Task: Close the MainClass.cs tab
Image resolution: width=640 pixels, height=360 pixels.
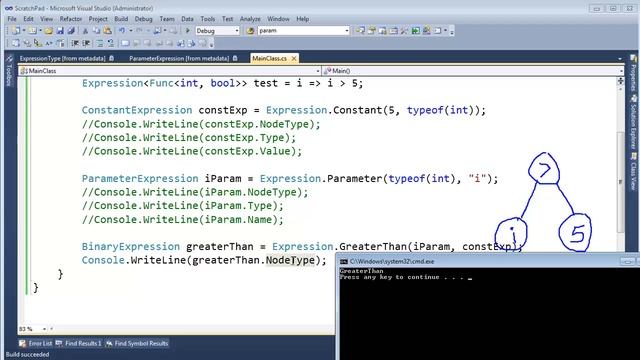Action: pyautogui.click(x=293, y=58)
